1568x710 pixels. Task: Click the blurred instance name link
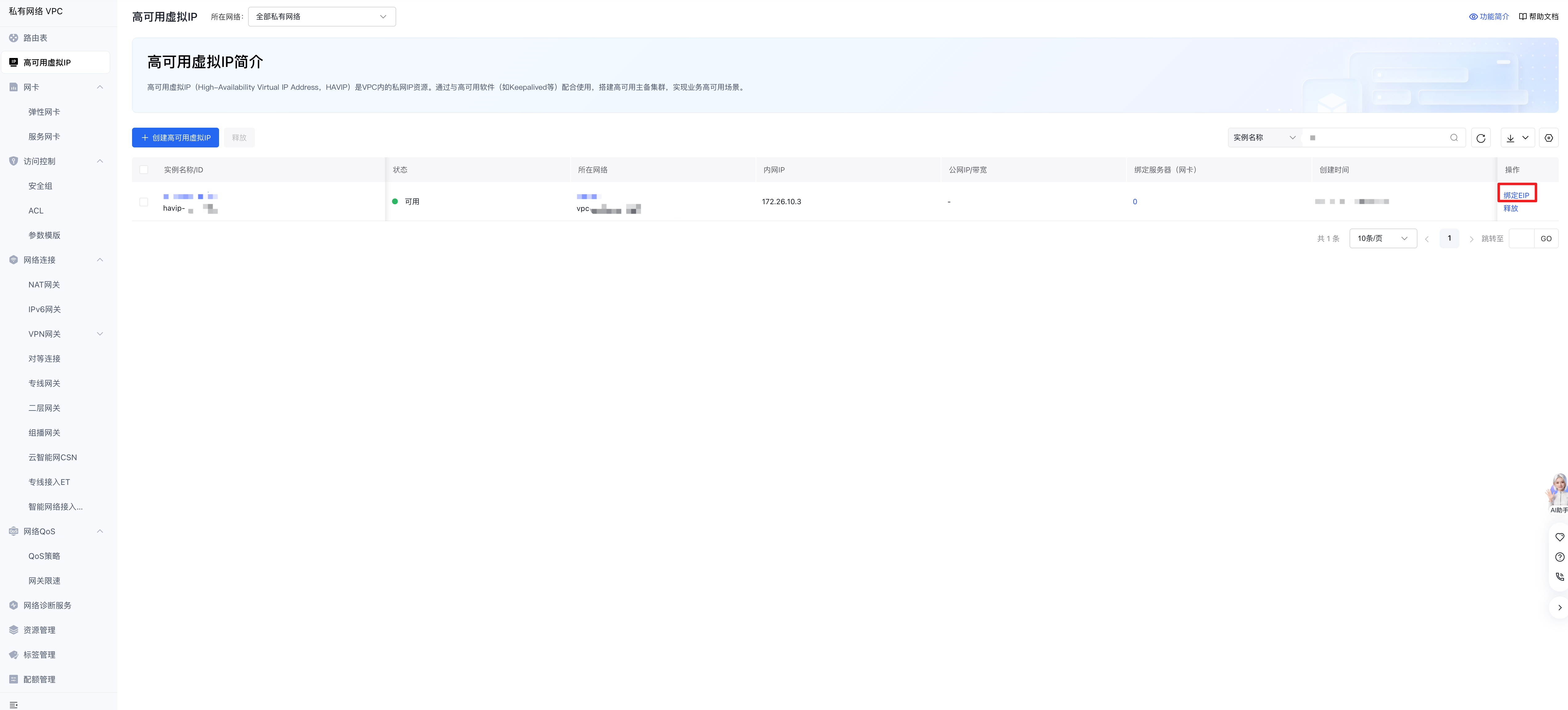190,196
